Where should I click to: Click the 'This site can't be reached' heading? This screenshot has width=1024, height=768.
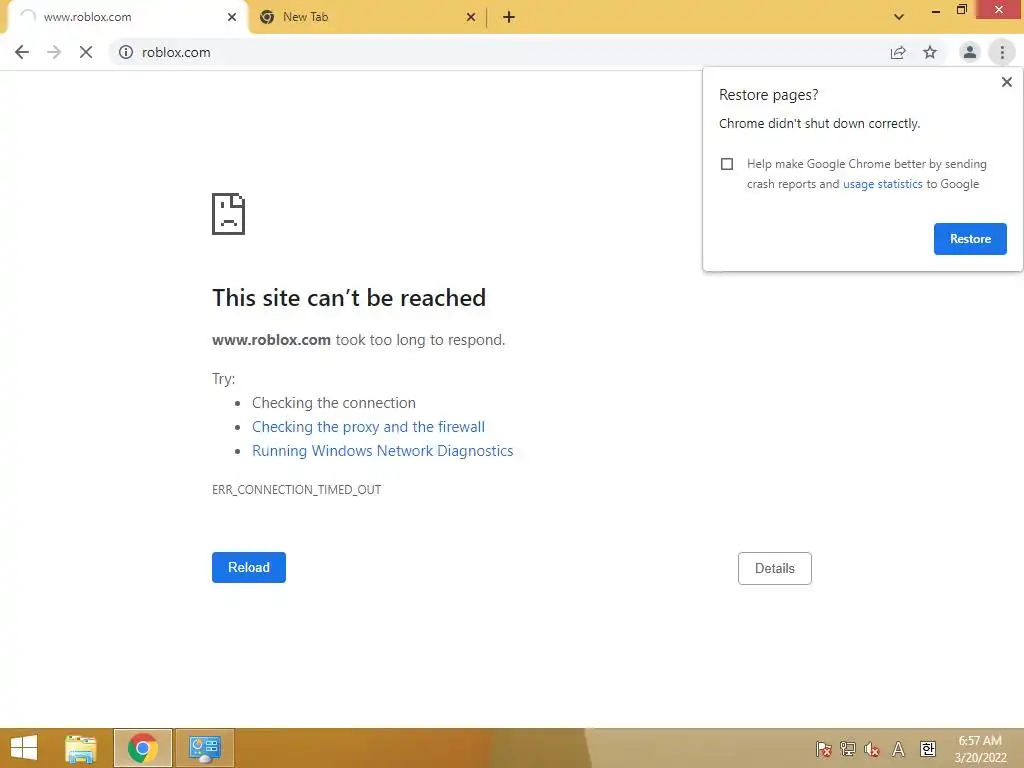point(349,298)
